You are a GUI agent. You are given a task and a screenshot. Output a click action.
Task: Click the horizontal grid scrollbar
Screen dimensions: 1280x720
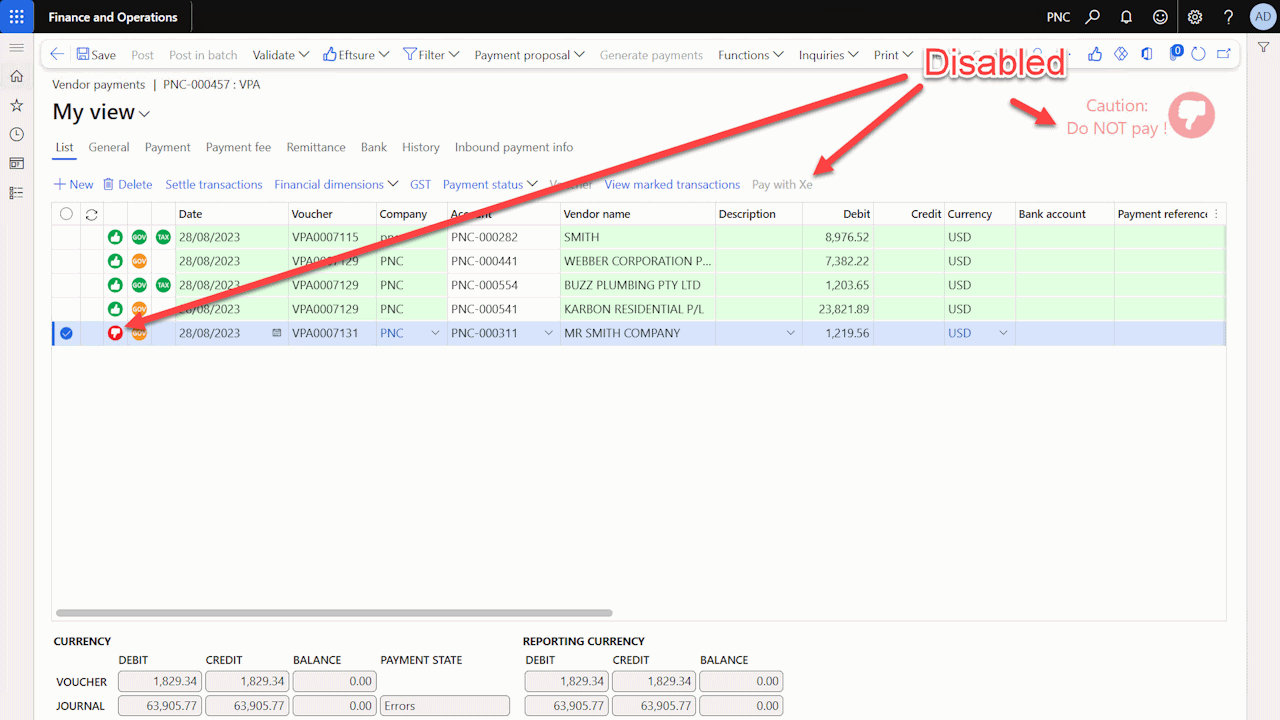[334, 613]
